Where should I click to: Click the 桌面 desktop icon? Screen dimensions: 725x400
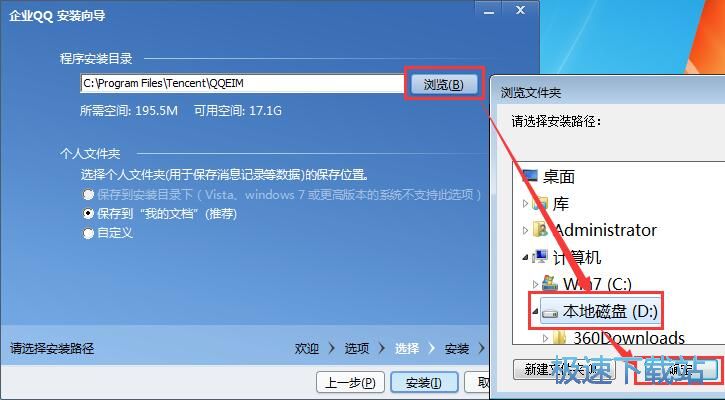pos(530,176)
